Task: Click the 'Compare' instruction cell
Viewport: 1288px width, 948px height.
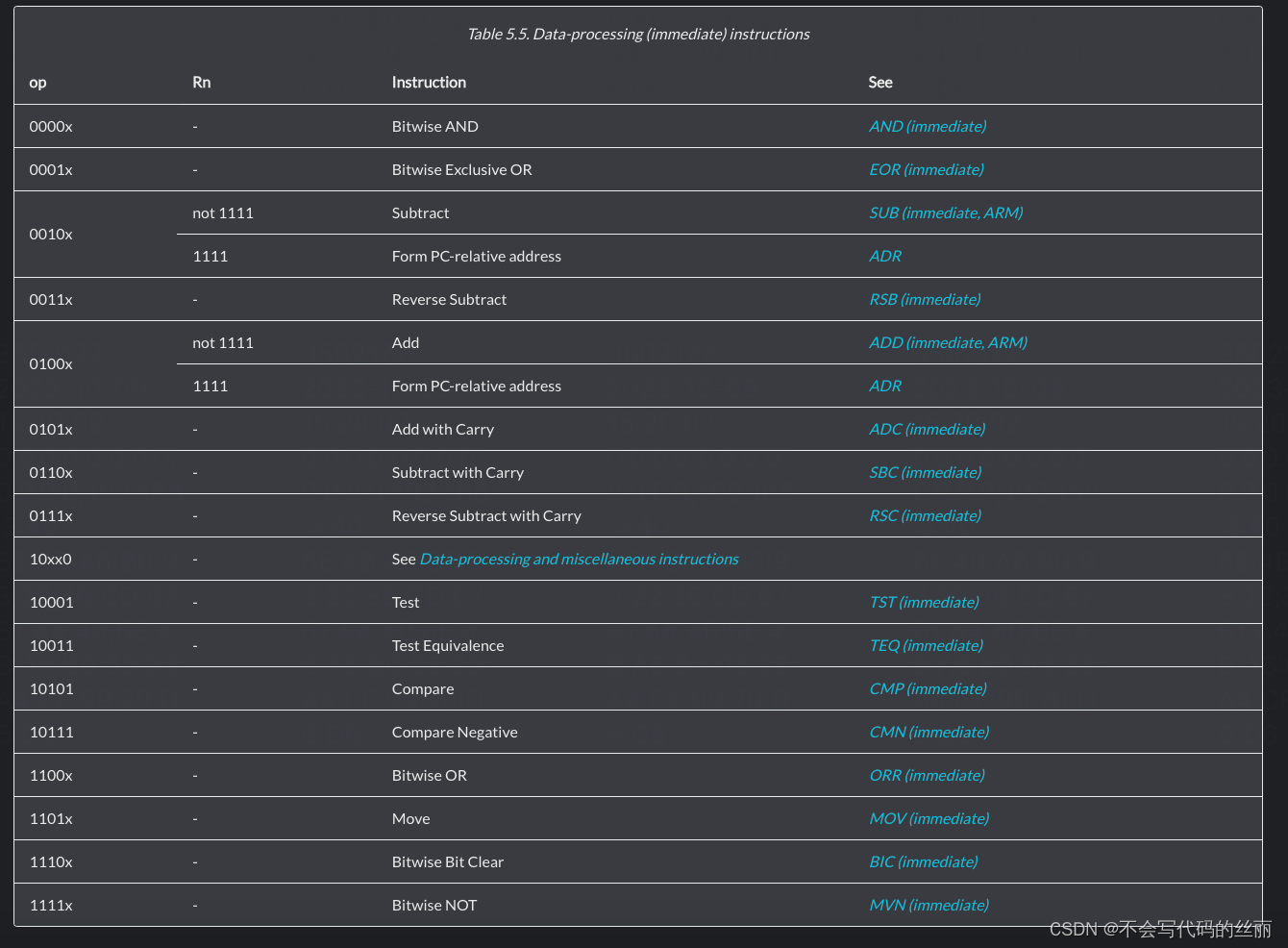Action: tap(423, 688)
